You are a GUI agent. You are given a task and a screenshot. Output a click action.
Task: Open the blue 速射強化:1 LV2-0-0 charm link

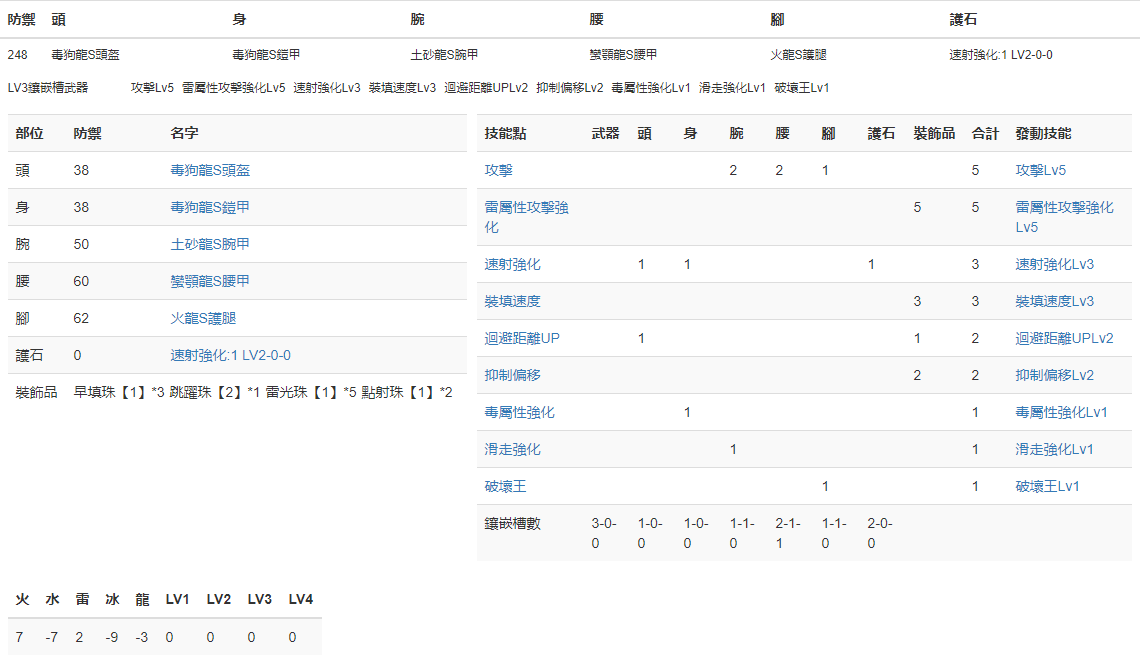pos(230,356)
